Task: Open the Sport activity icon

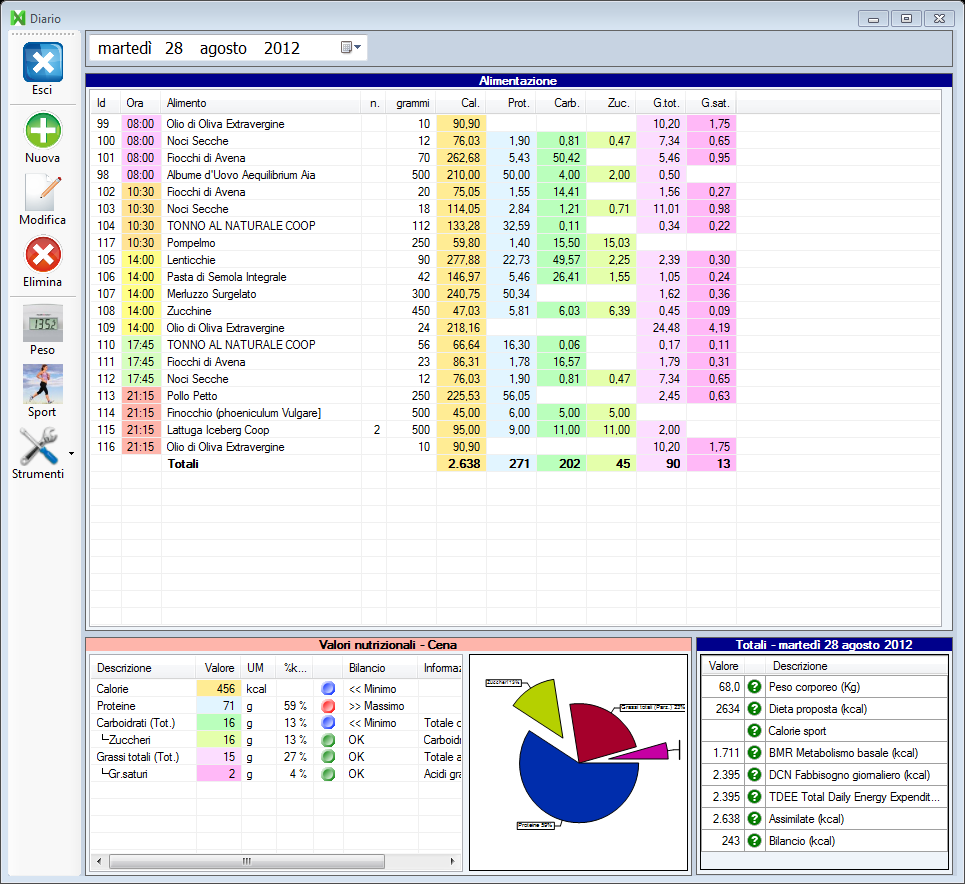Action: 42,384
